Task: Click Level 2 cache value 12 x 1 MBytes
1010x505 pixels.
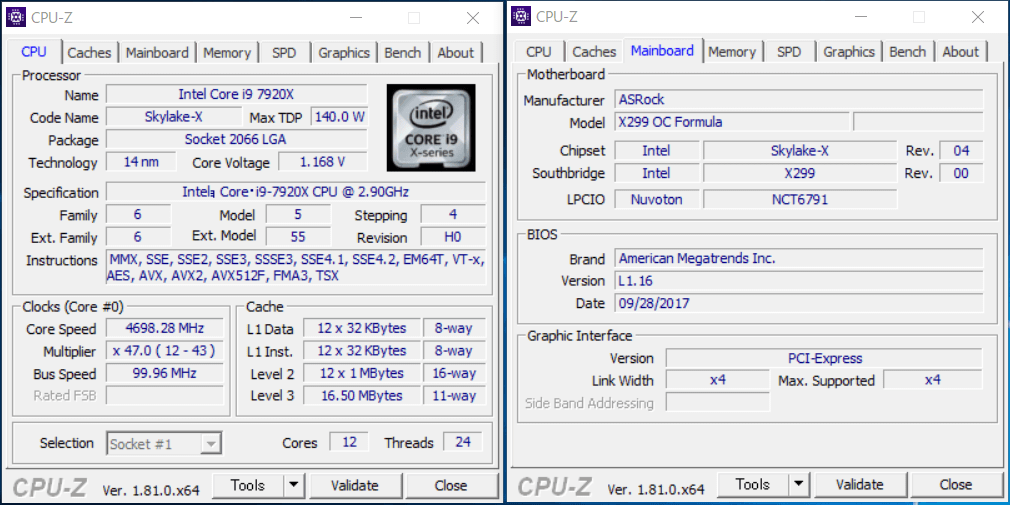Action: [x=361, y=373]
